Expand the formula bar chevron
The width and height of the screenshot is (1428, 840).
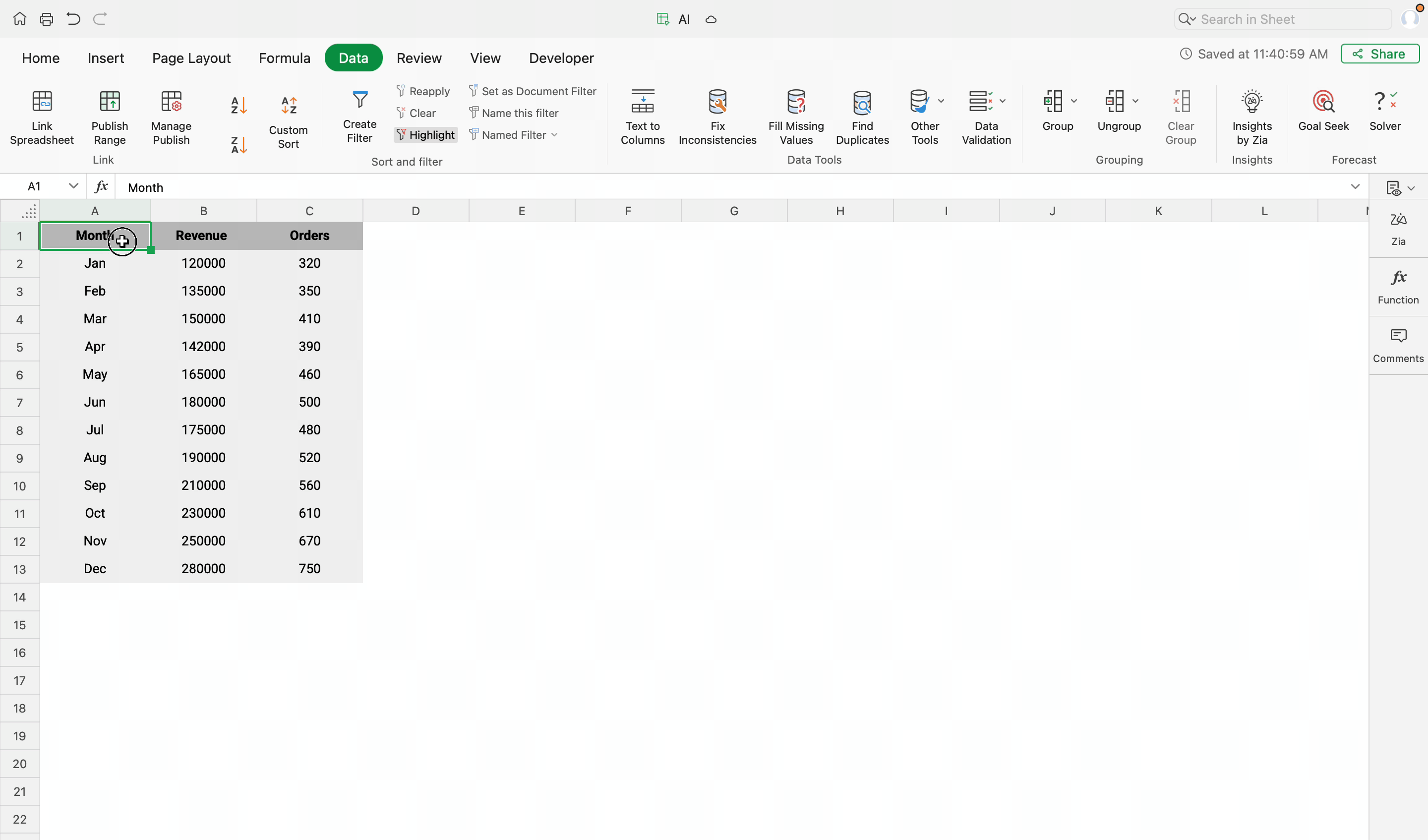(1354, 186)
